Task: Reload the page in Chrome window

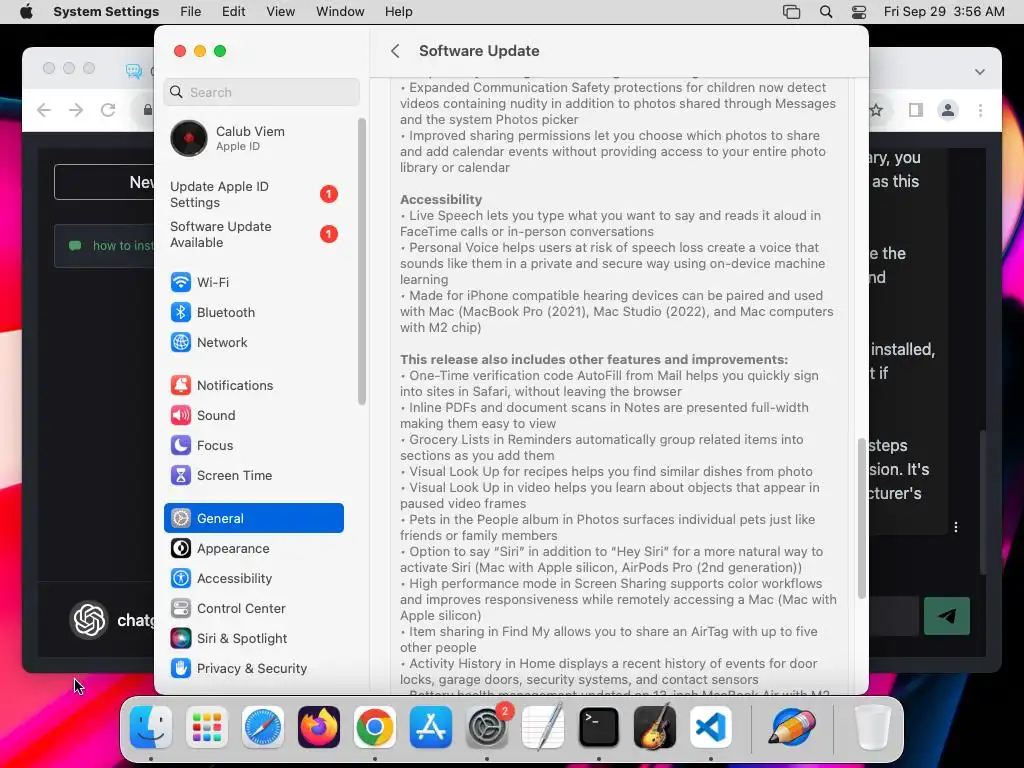Action: tap(108, 110)
